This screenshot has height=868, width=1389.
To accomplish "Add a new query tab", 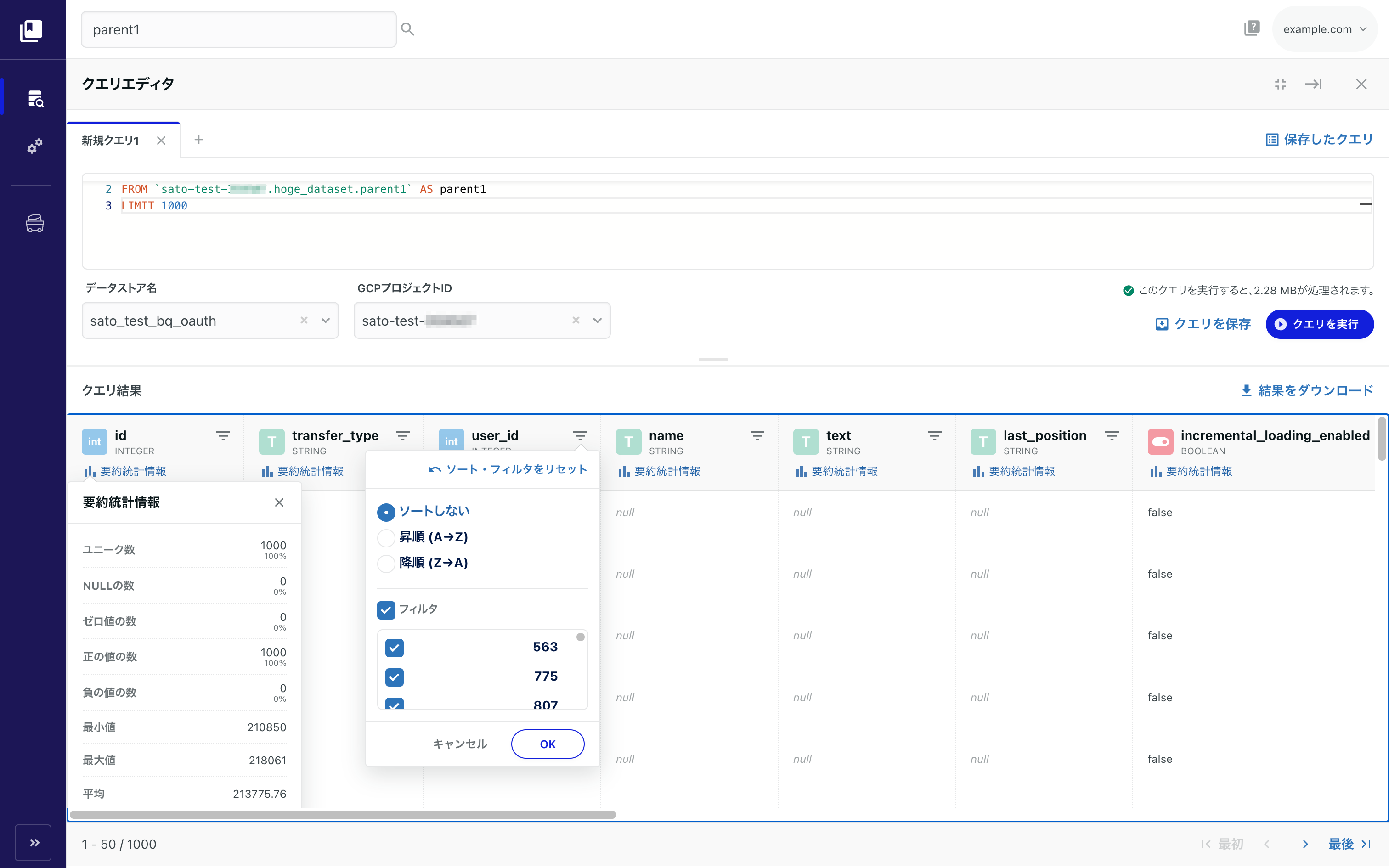I will click(198, 140).
